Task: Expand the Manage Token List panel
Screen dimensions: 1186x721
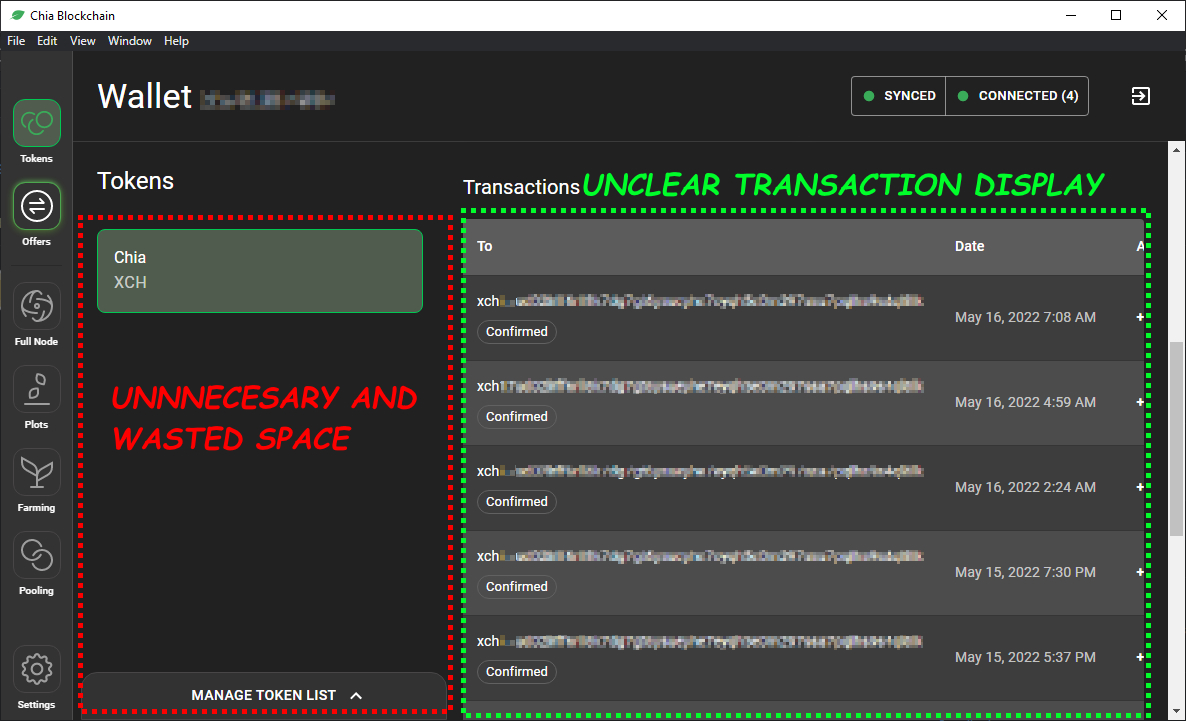Action: tap(264, 695)
